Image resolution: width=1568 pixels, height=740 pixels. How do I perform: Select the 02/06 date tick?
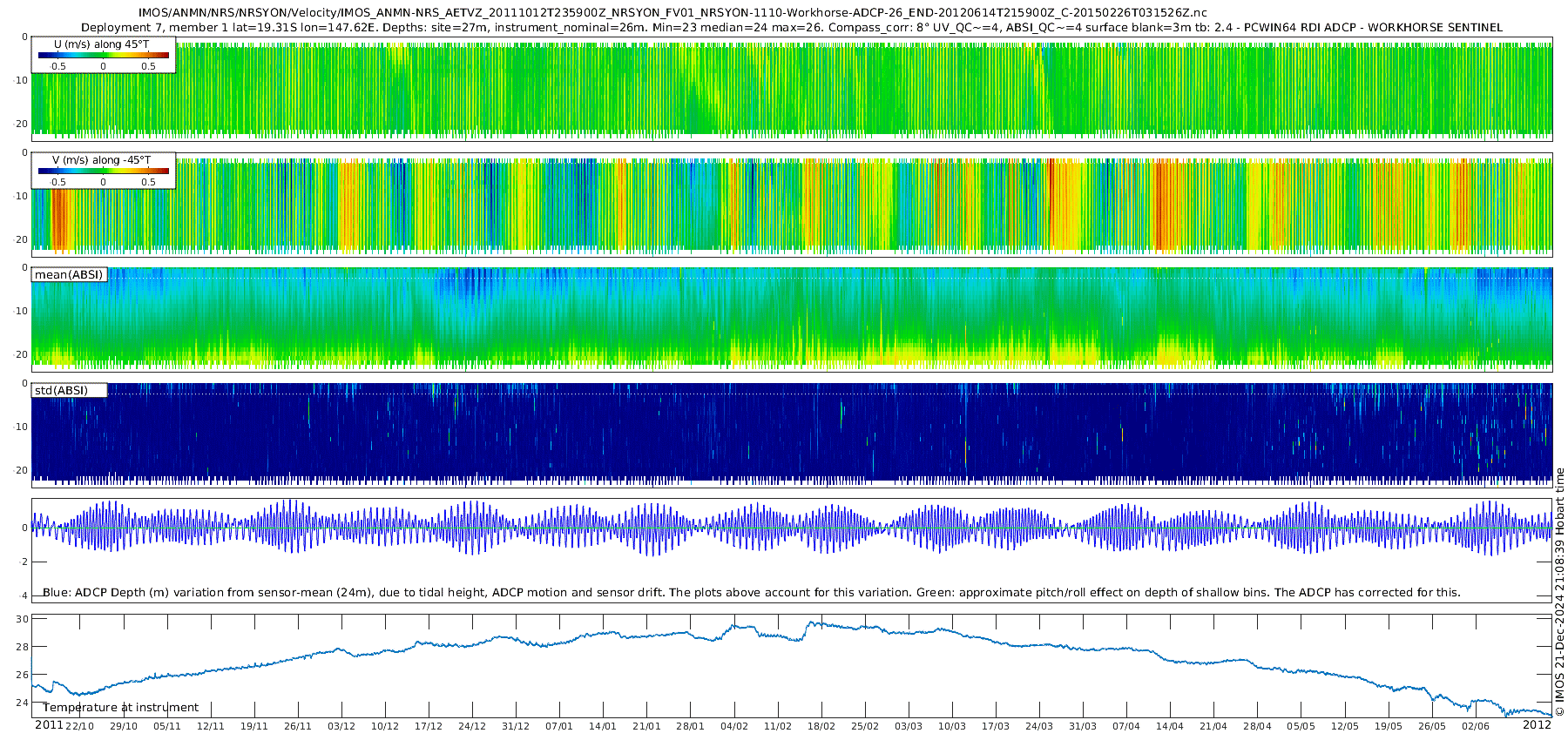pyautogui.click(x=1476, y=726)
